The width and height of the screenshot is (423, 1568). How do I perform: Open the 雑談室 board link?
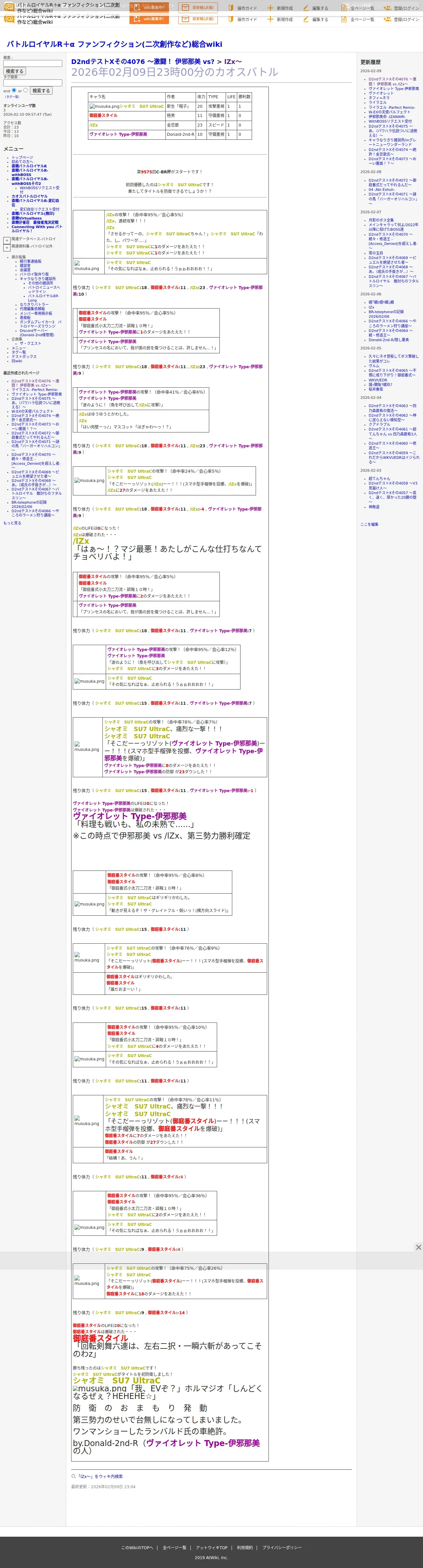point(25,265)
